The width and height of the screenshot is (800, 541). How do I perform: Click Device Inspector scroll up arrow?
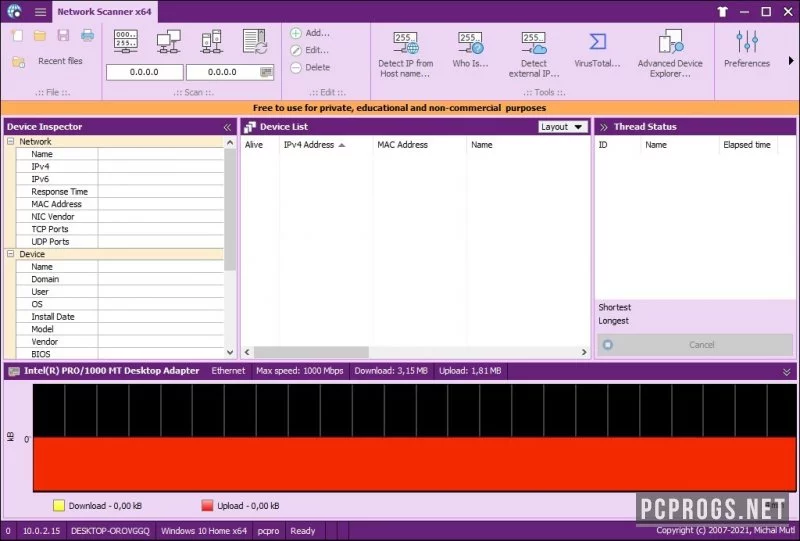[x=230, y=143]
